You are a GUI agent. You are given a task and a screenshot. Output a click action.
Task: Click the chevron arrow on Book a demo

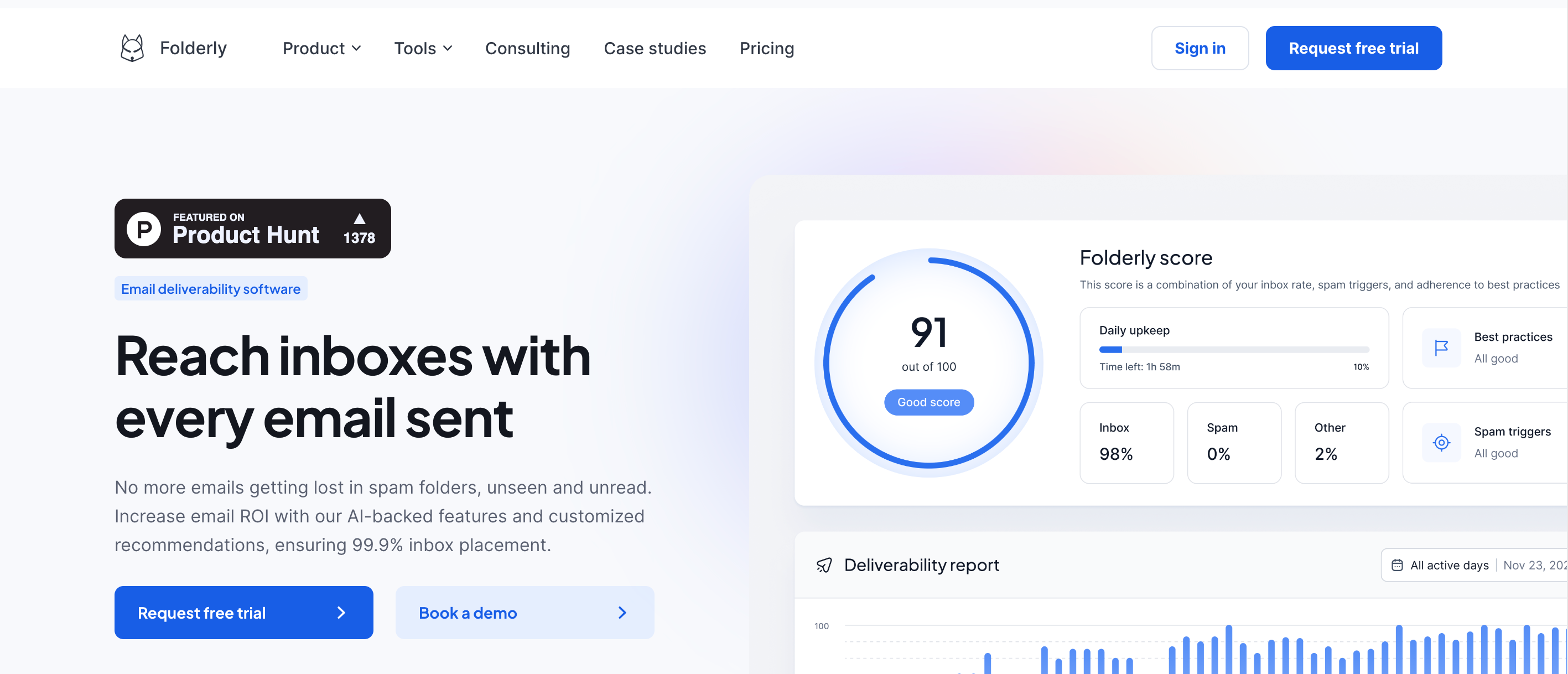coord(621,613)
